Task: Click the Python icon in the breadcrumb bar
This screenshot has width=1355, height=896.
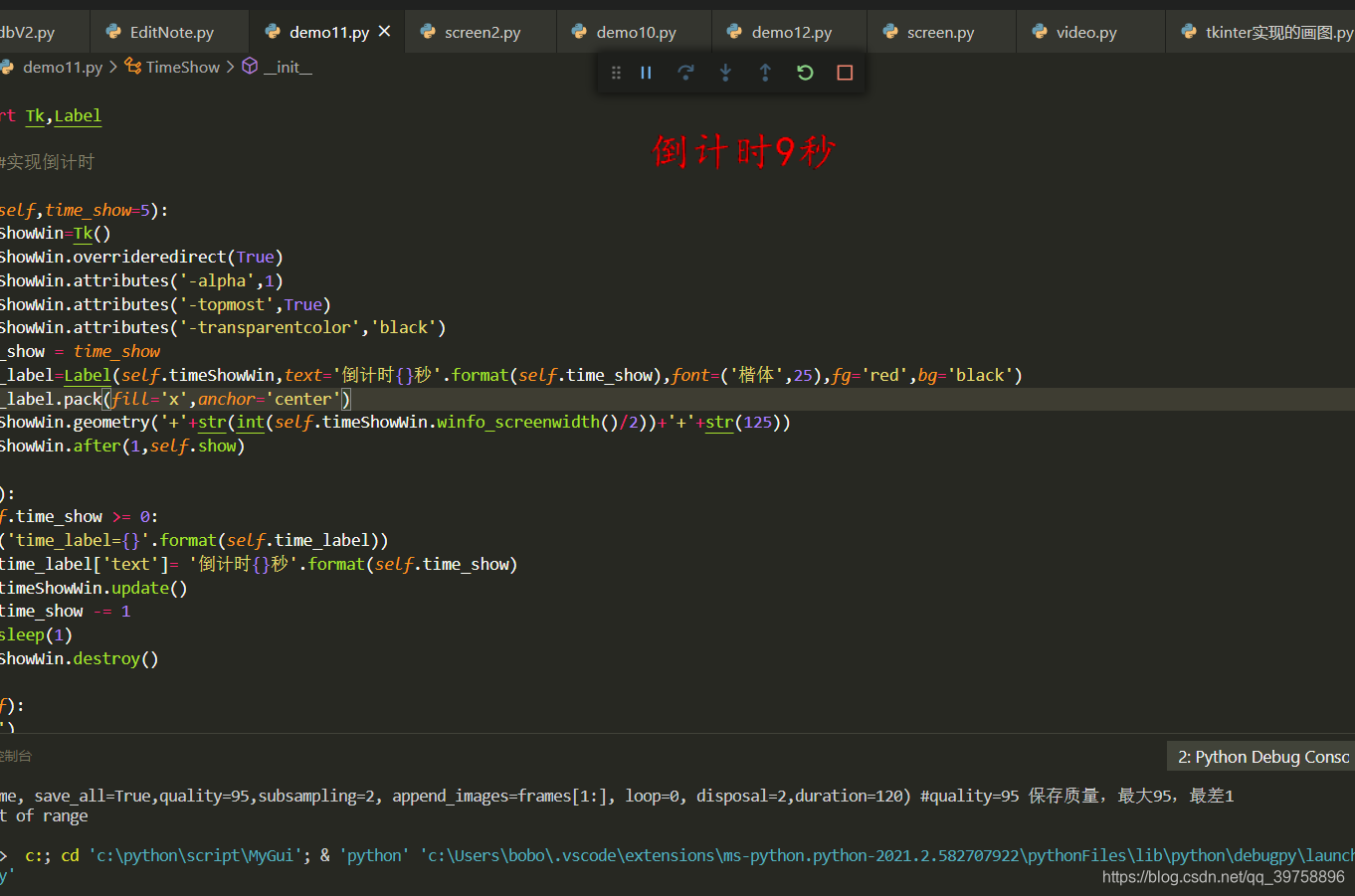Action: (8, 67)
